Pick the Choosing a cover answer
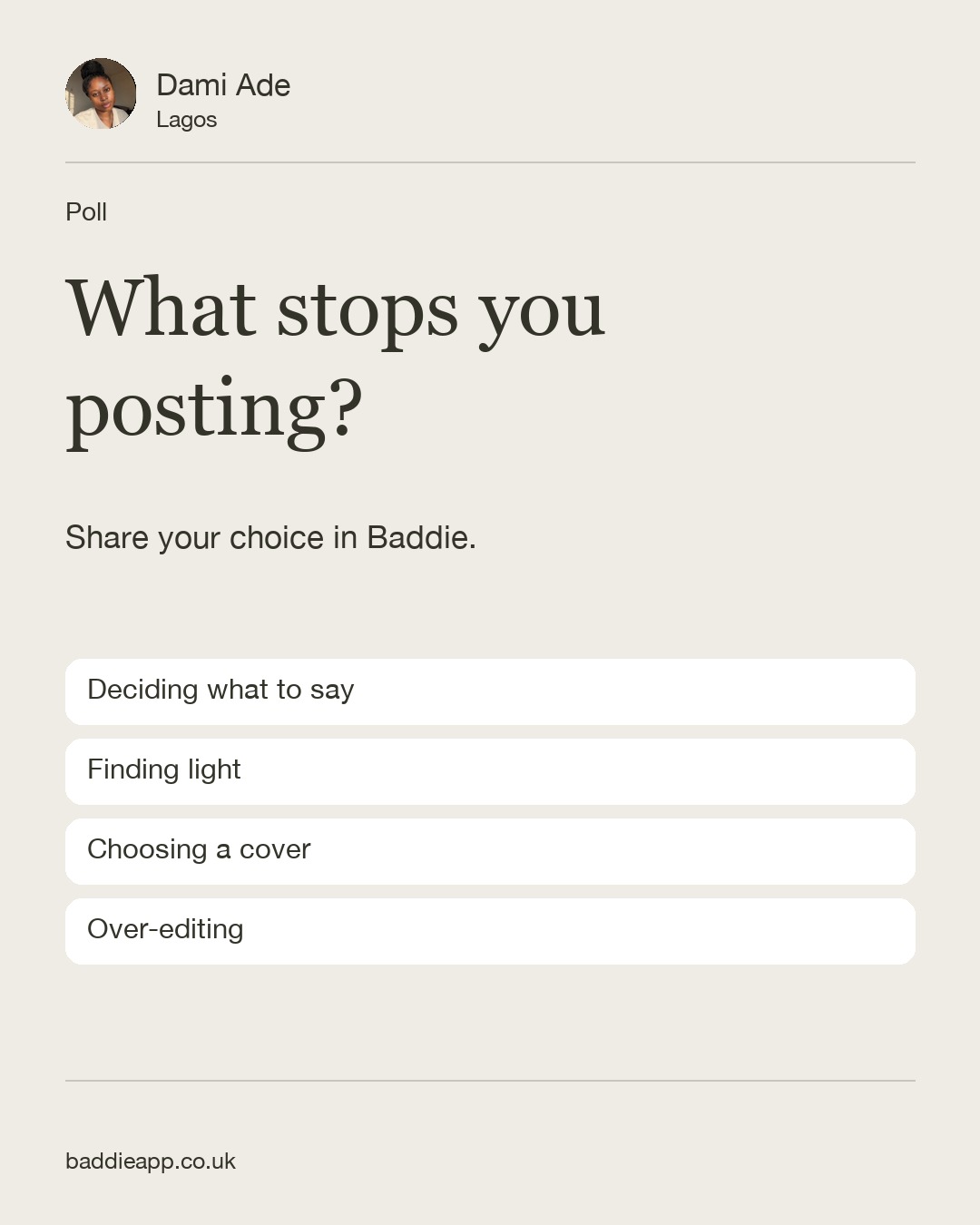 (x=490, y=851)
